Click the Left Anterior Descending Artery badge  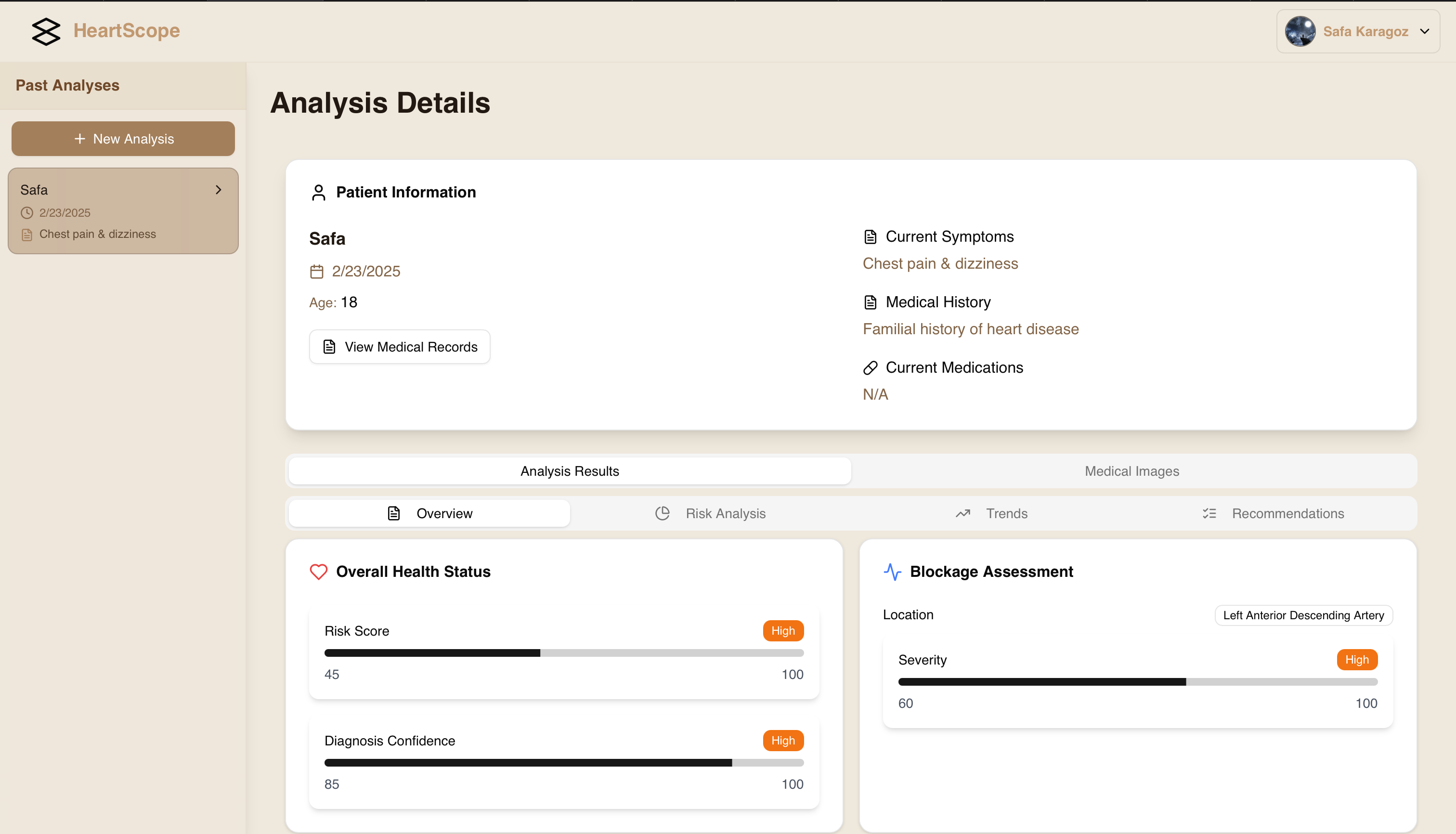[x=1303, y=615]
